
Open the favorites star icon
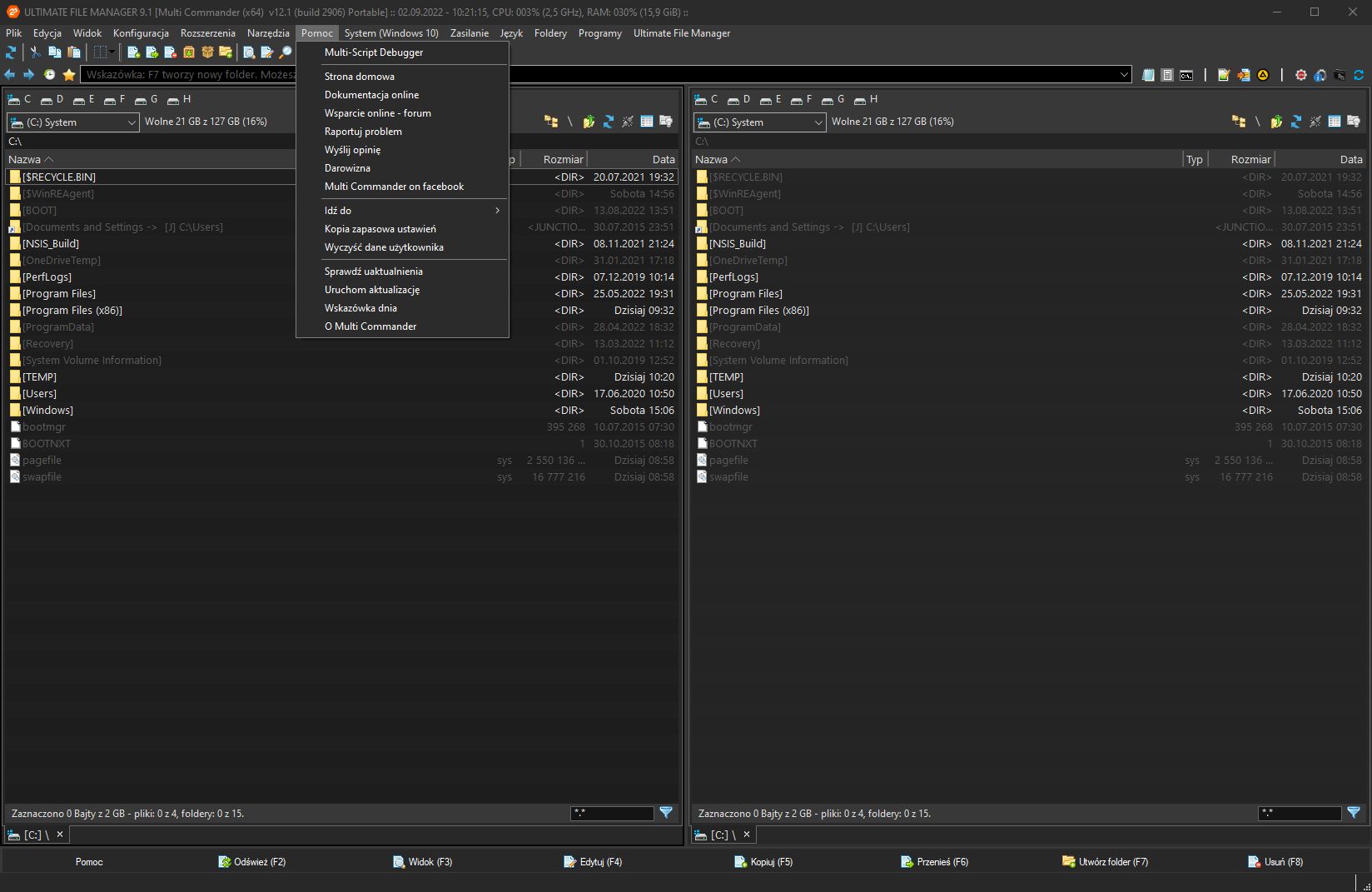69,75
